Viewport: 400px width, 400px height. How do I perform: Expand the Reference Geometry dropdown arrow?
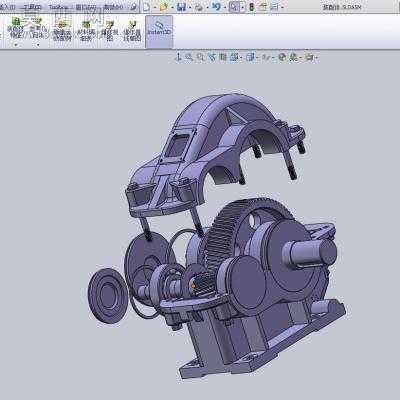pyautogui.click(x=38, y=45)
